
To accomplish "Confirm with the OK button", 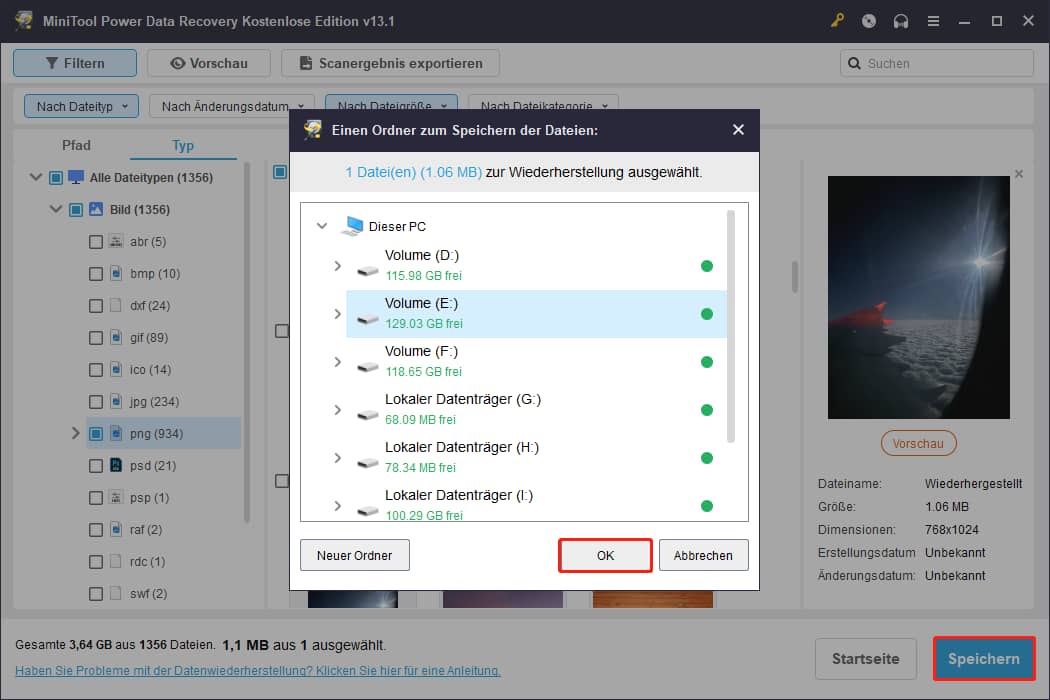I will pyautogui.click(x=605, y=555).
